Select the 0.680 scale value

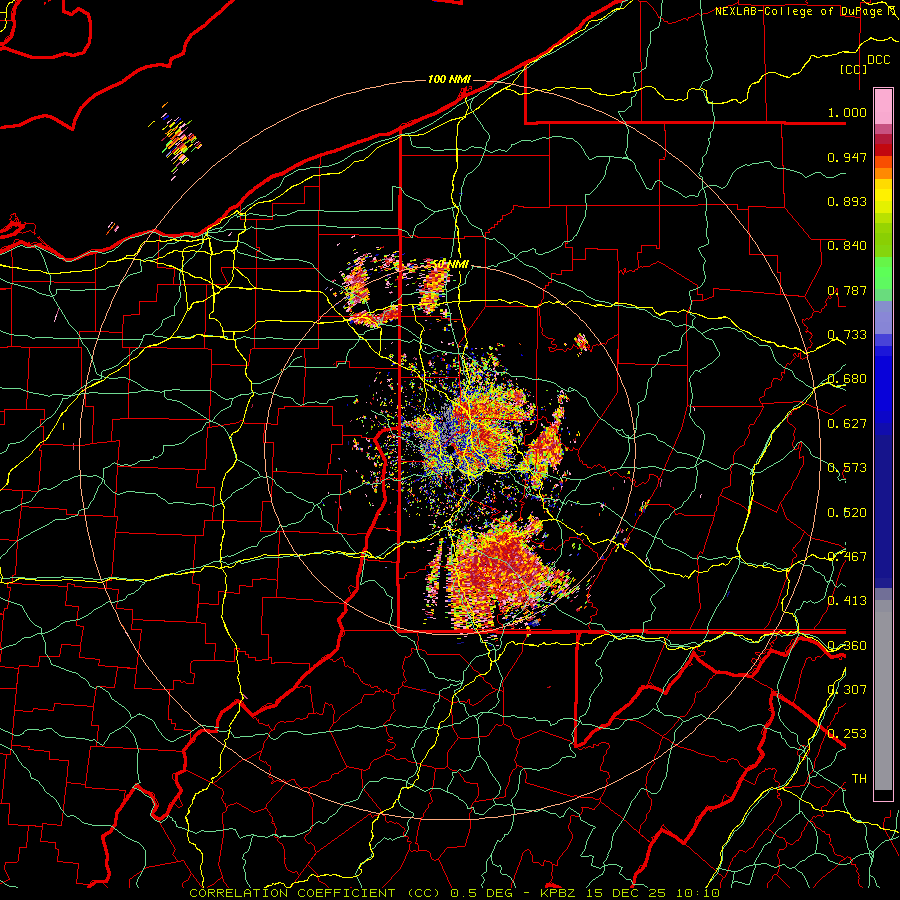pyautogui.click(x=847, y=379)
